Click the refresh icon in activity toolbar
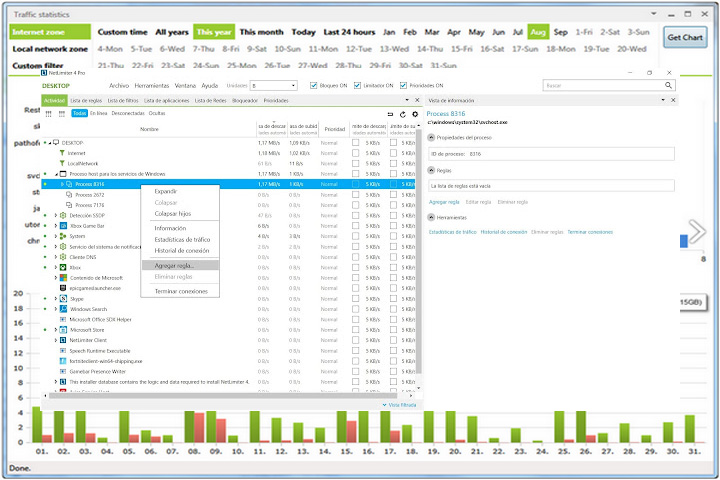The width and height of the screenshot is (720, 480). [403, 114]
